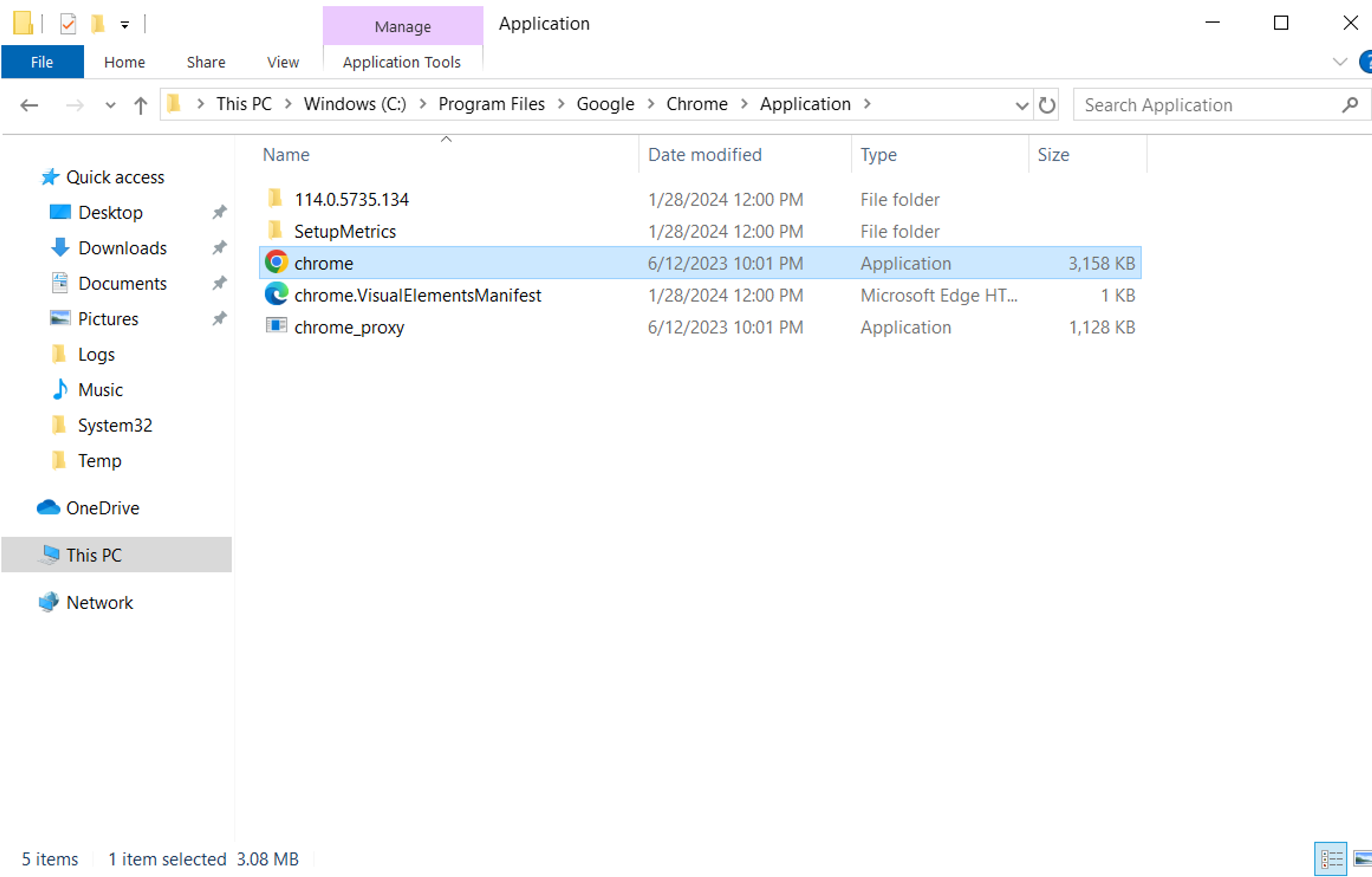Viewport: 1372px width, 877px height.
Task: Open Desktop in navigation pane
Action: pyautogui.click(x=110, y=213)
